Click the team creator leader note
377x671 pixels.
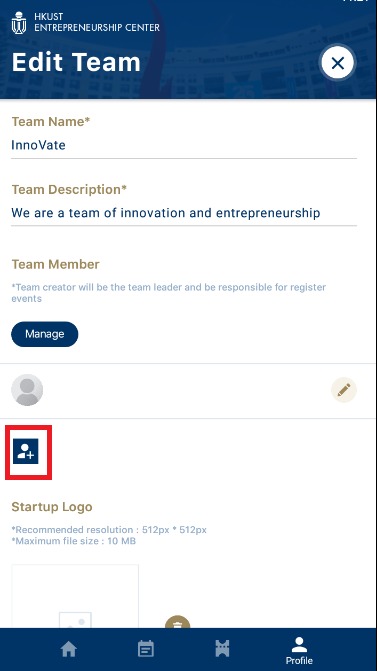coord(169,293)
